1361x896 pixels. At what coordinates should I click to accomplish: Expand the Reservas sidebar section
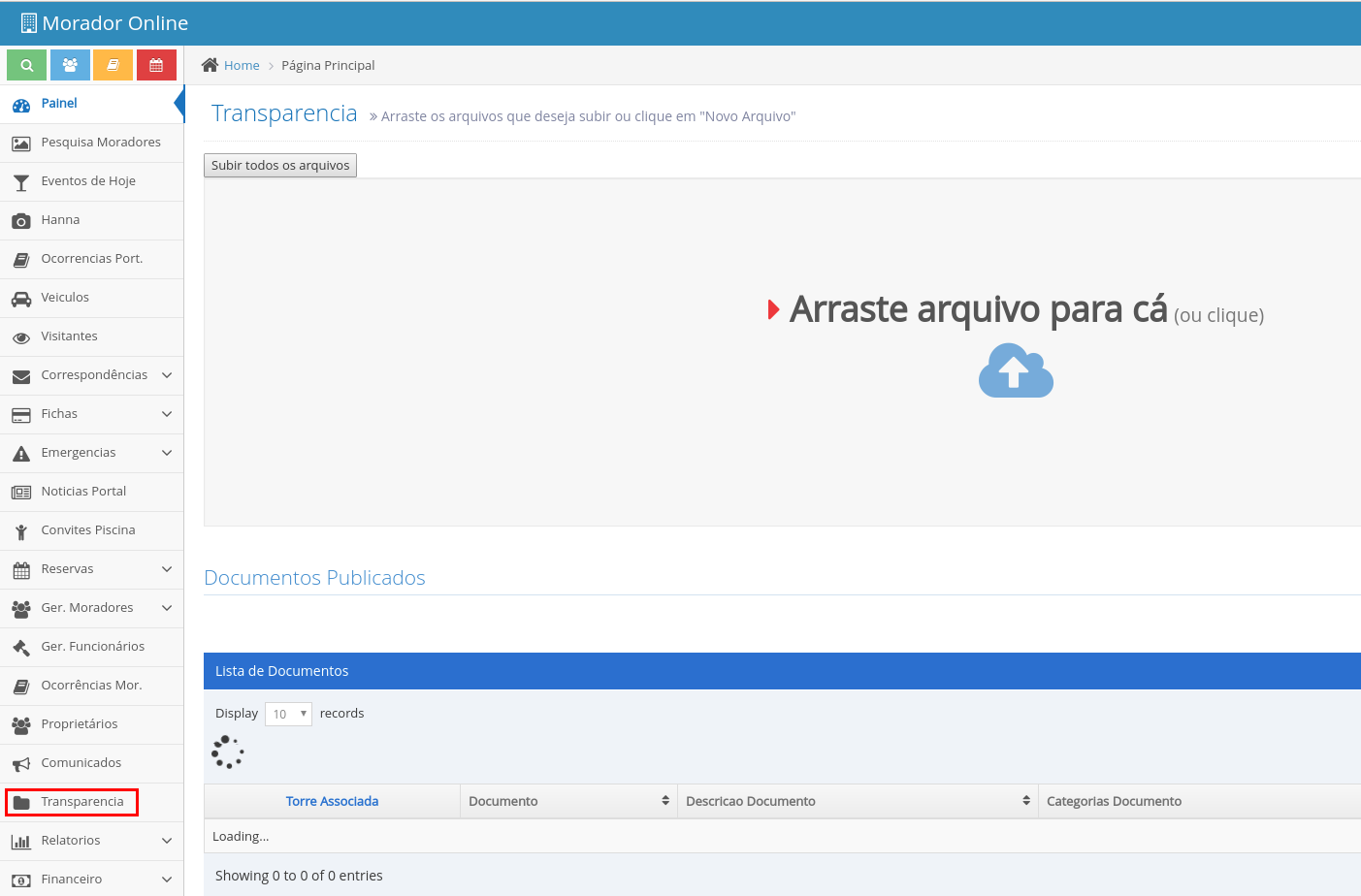92,569
